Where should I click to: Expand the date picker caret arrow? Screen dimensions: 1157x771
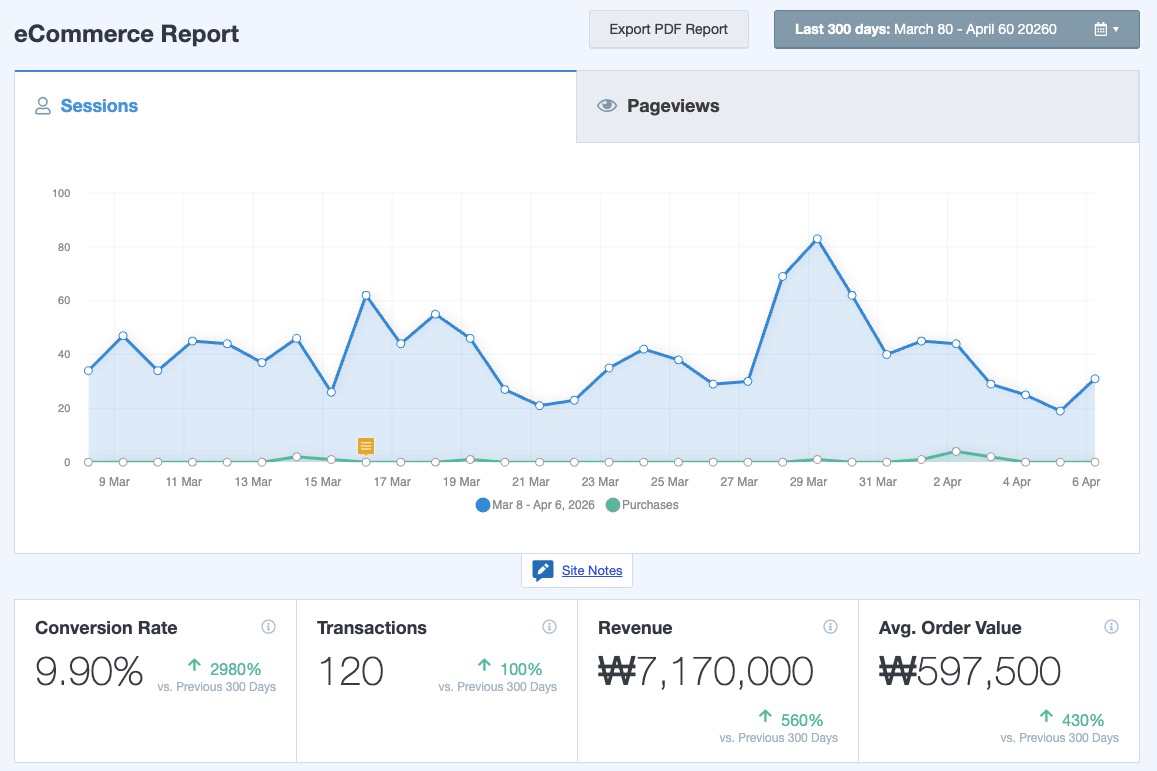click(x=1116, y=30)
